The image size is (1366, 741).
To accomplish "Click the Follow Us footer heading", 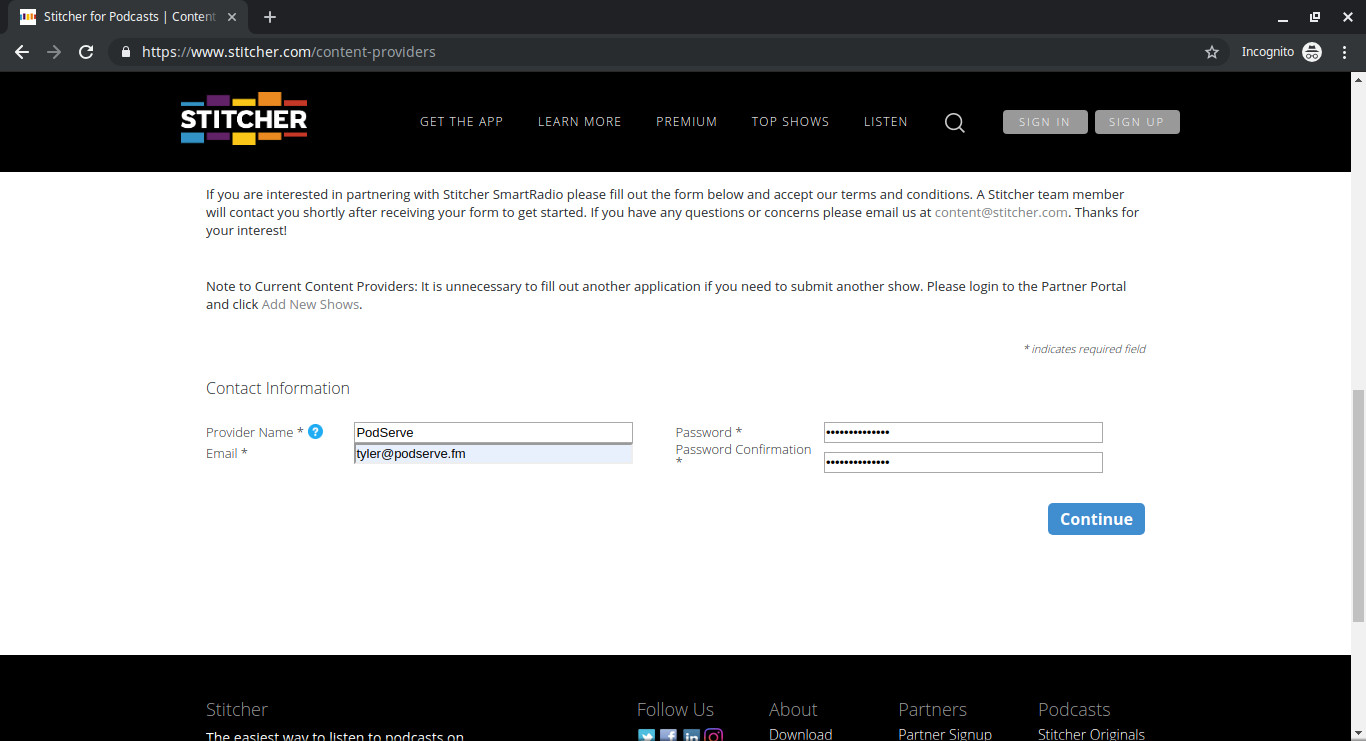I will coord(675,709).
